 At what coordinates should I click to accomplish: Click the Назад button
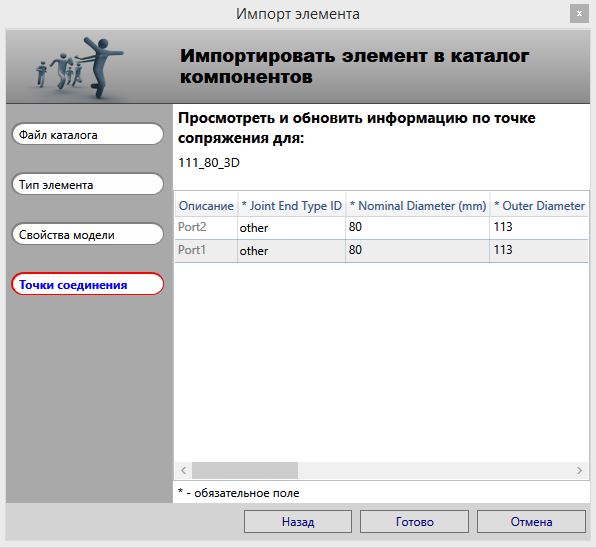[298, 521]
